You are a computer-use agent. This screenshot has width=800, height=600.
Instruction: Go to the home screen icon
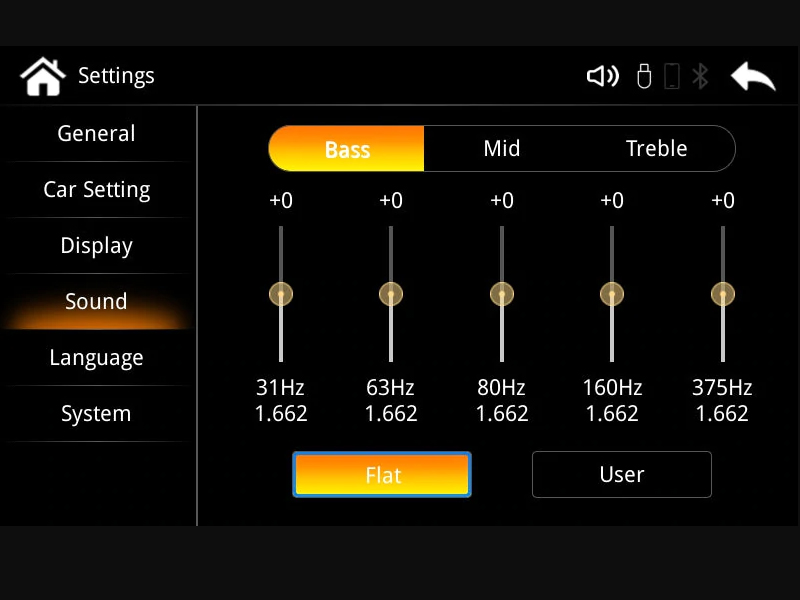[42, 76]
